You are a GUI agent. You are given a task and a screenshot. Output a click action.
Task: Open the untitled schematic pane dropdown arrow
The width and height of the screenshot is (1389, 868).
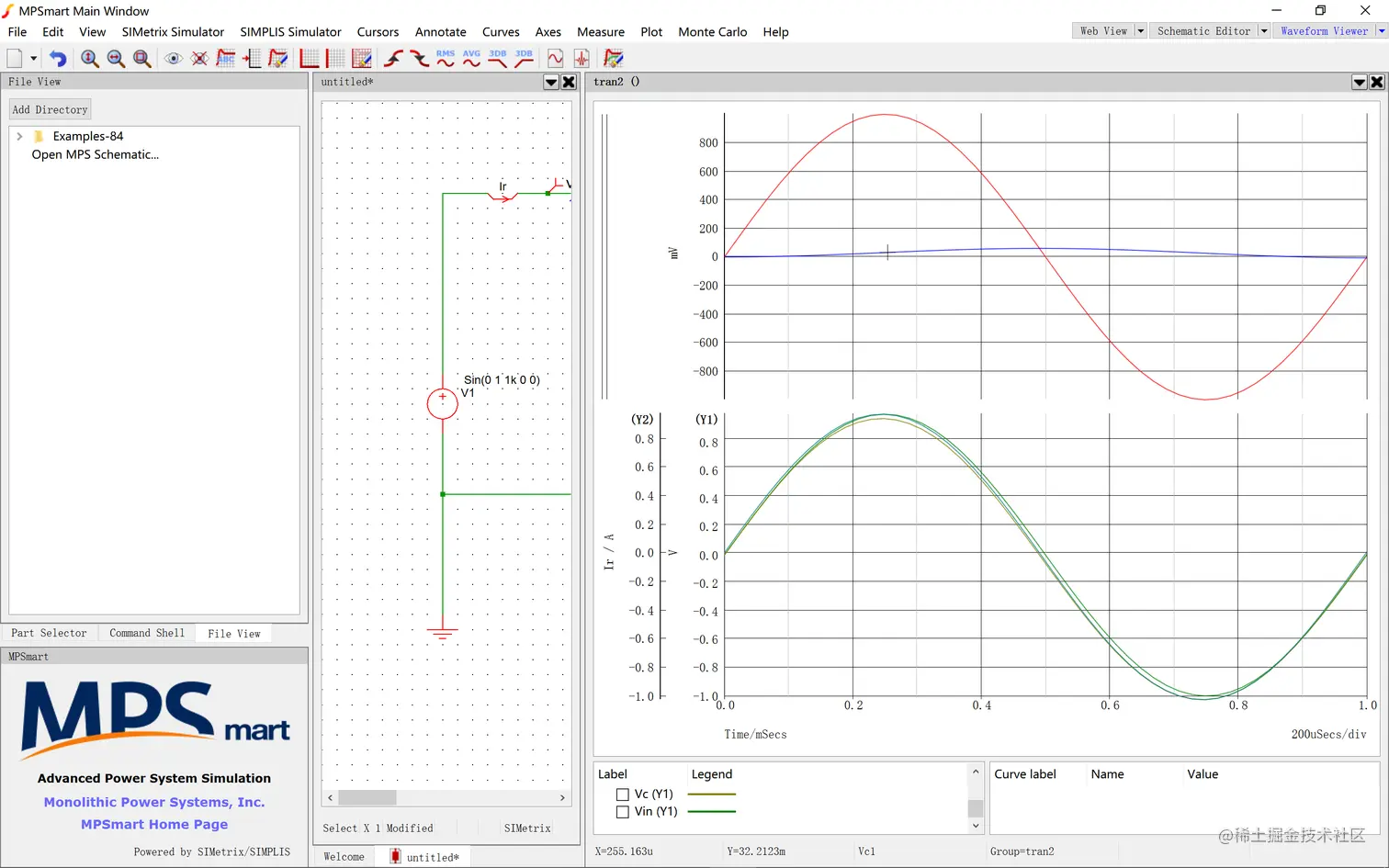click(551, 82)
